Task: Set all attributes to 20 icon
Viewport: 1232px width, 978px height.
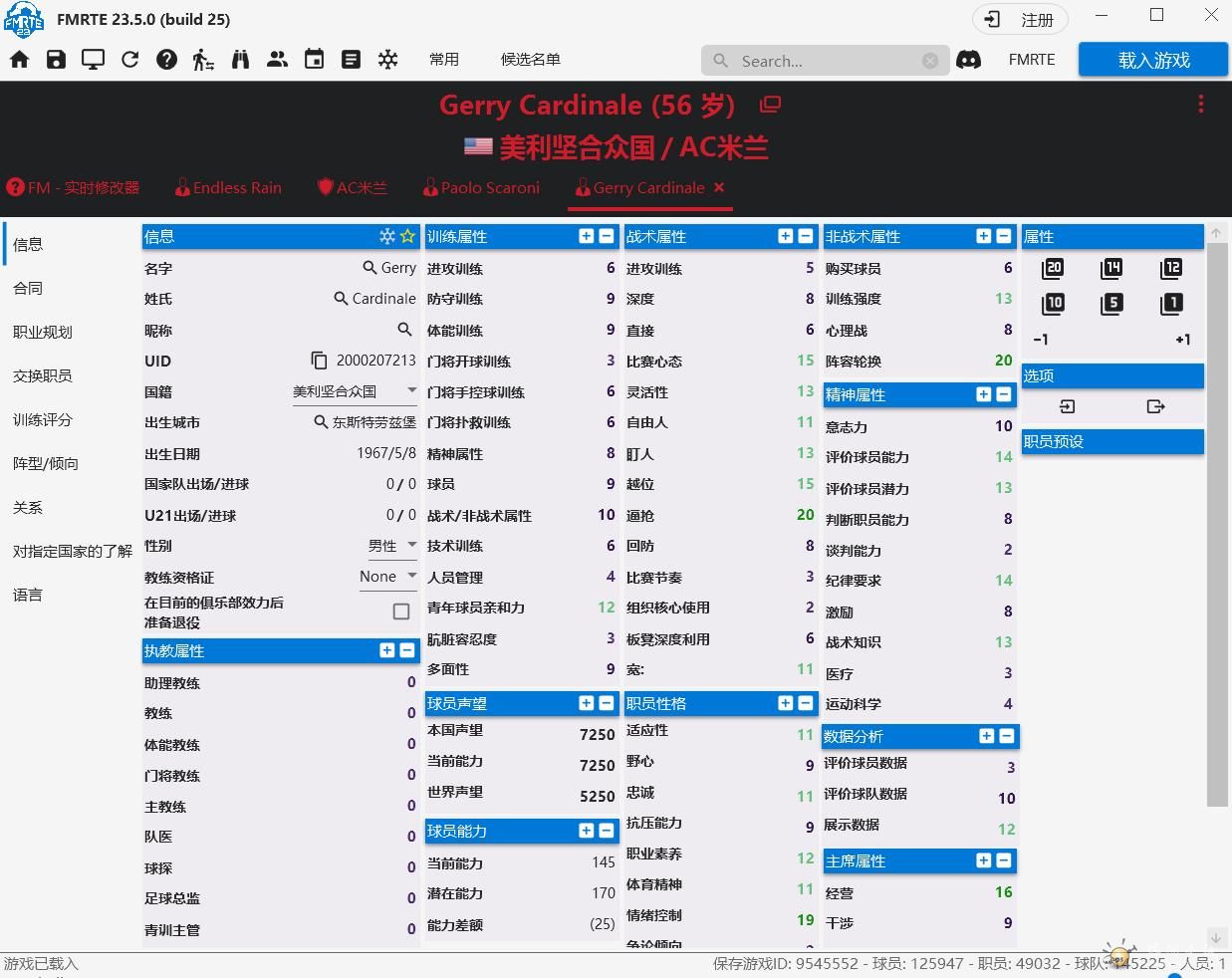Action: click(1053, 268)
